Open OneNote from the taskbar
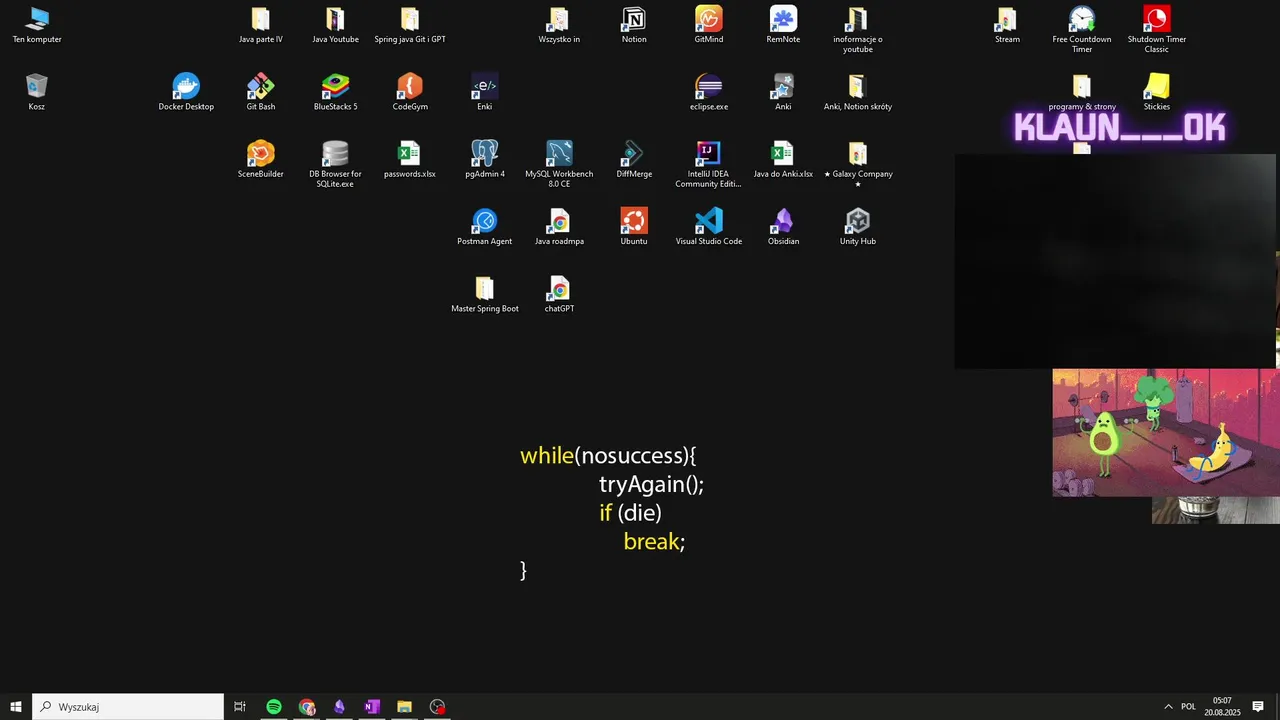Image resolution: width=1280 pixels, height=720 pixels. pyautogui.click(x=372, y=707)
